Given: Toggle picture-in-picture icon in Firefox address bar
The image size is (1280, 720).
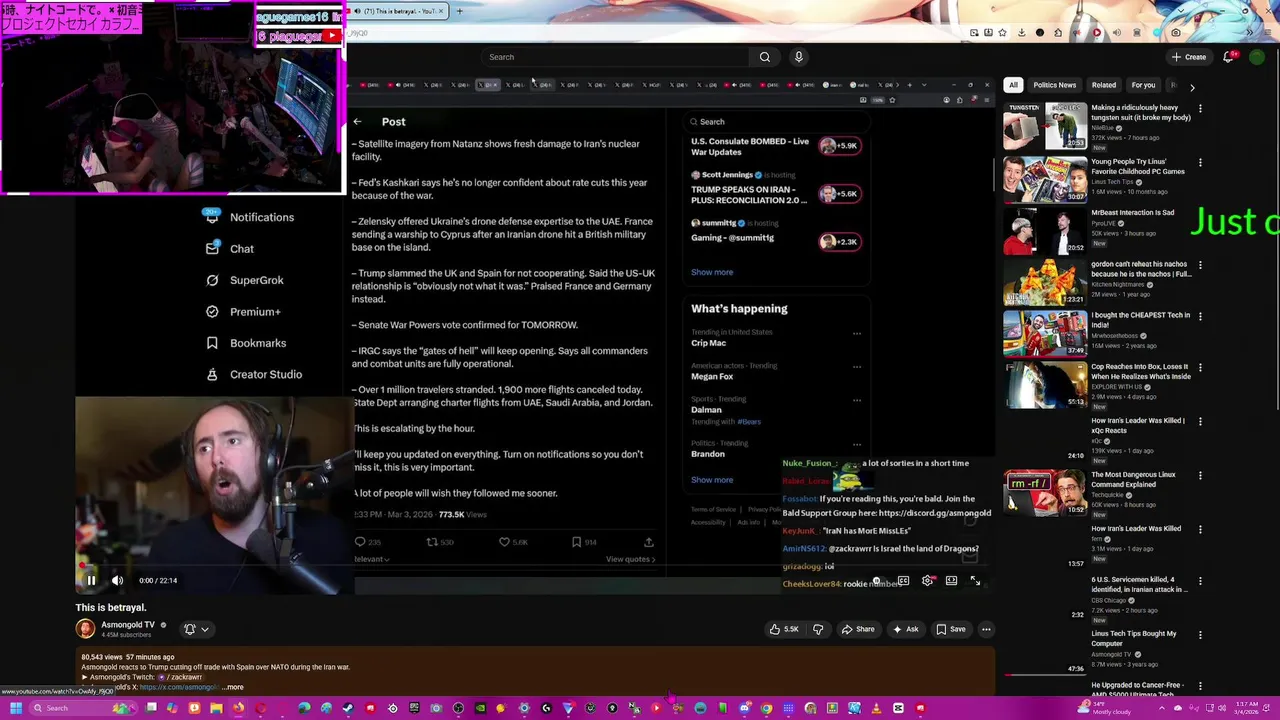Looking at the screenshot, I should pyautogui.click(x=974, y=32).
